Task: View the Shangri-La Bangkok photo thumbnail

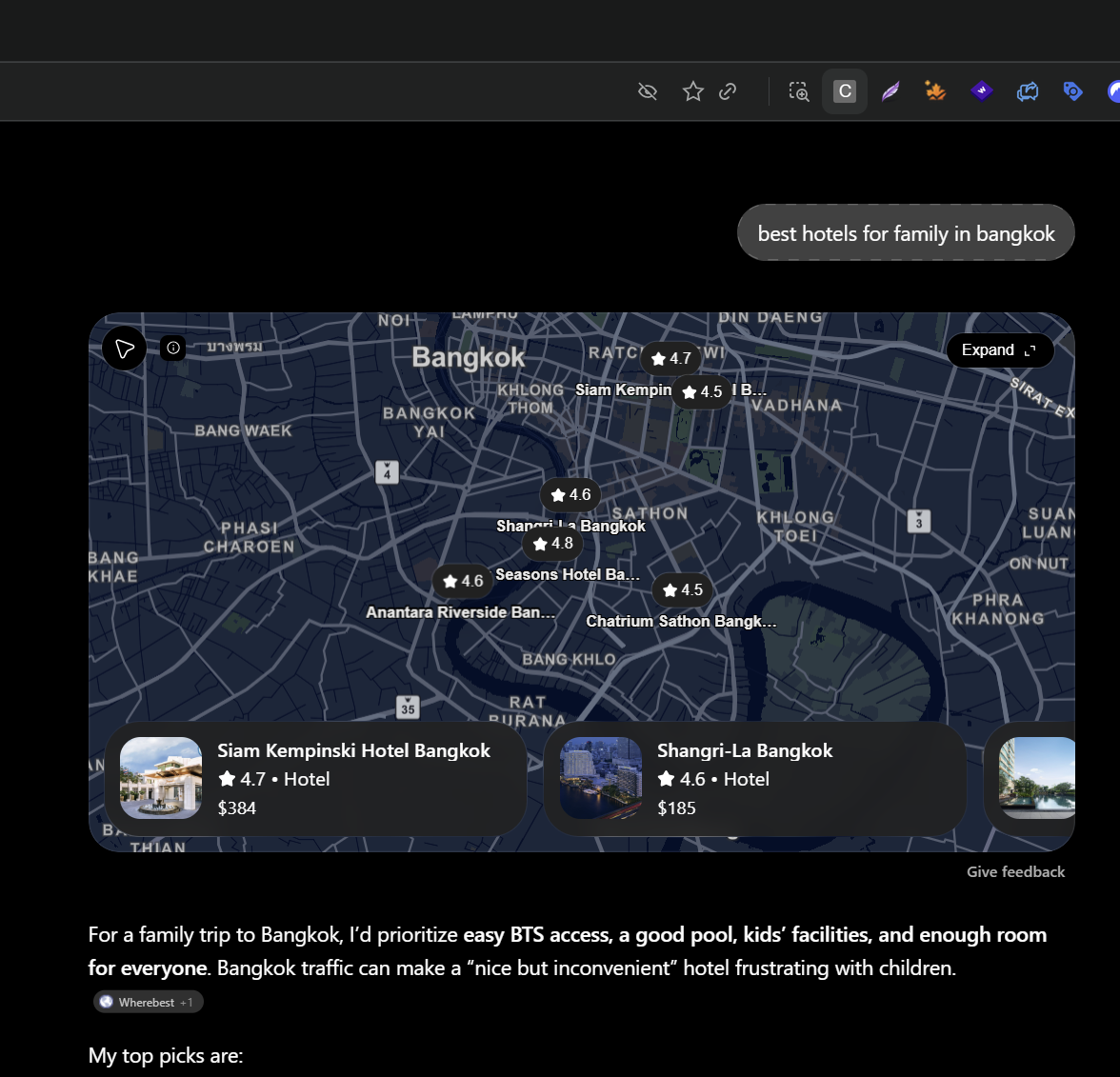Action: click(601, 778)
